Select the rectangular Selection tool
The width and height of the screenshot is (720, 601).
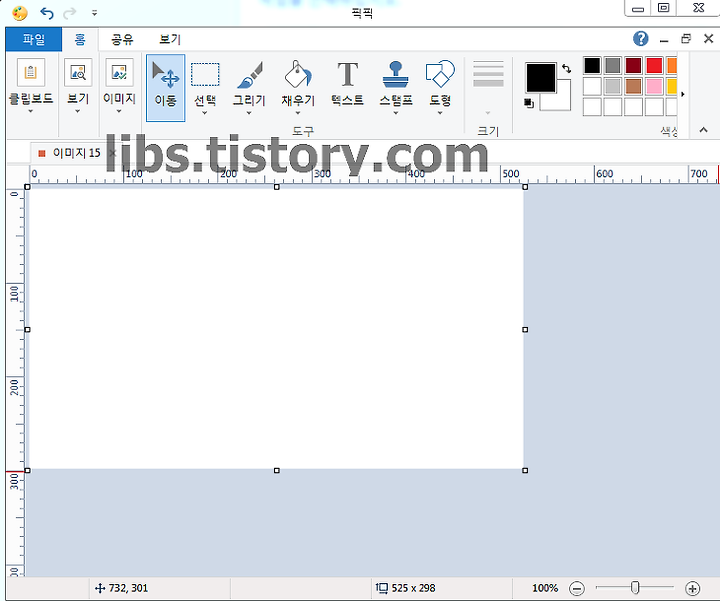(x=205, y=75)
